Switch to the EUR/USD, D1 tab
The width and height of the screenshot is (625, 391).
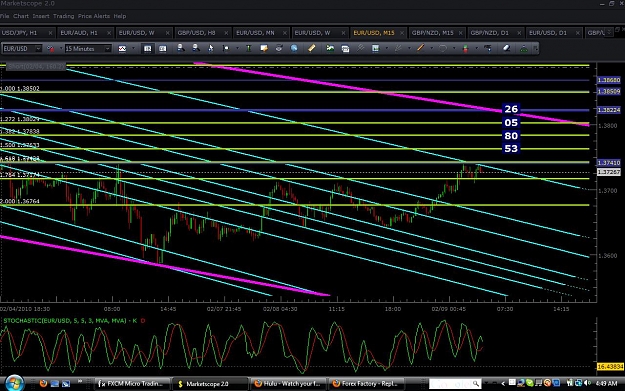pyautogui.click(x=554, y=33)
